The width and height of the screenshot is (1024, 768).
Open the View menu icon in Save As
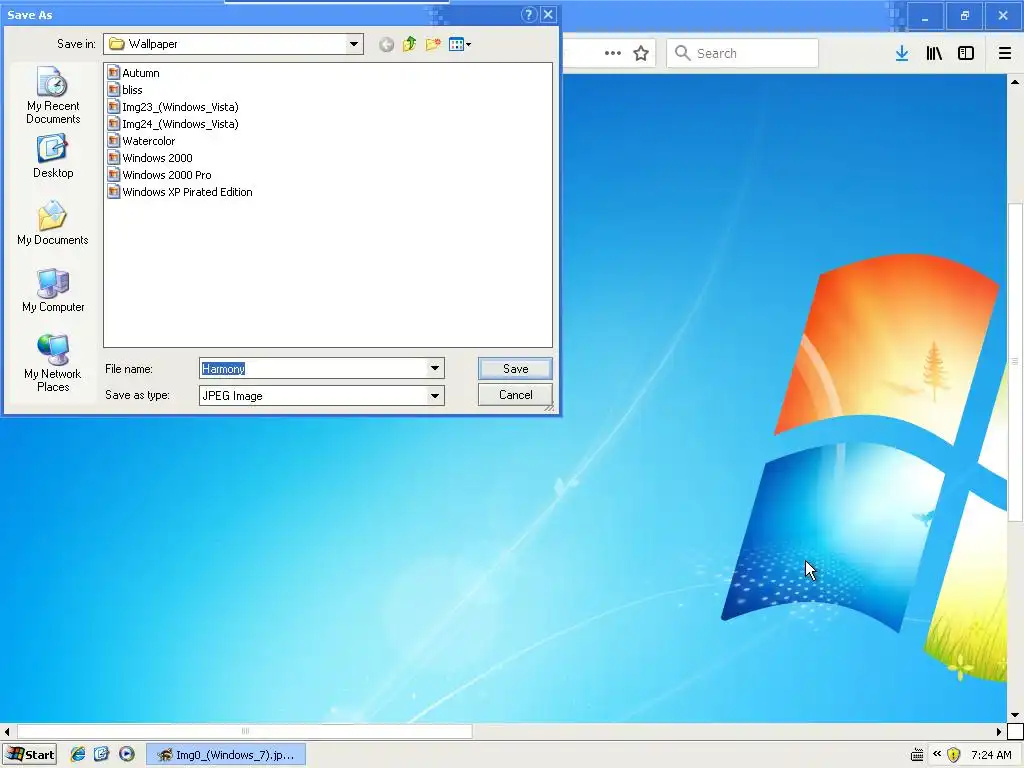pos(460,44)
